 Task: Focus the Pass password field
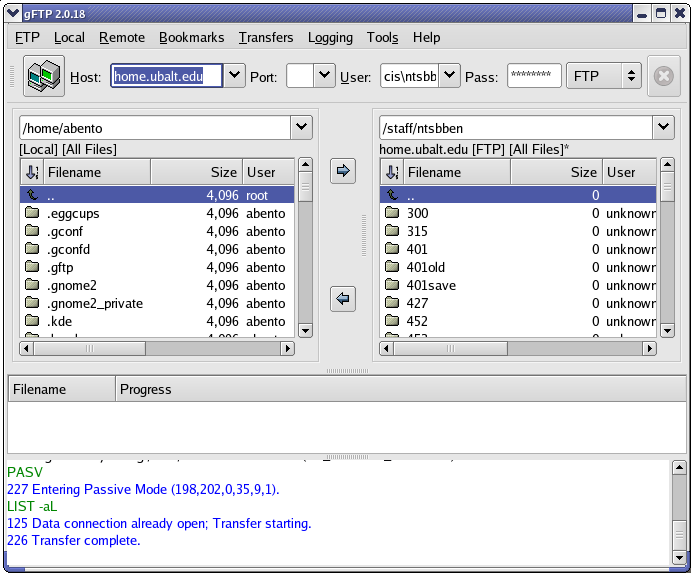[x=534, y=76]
